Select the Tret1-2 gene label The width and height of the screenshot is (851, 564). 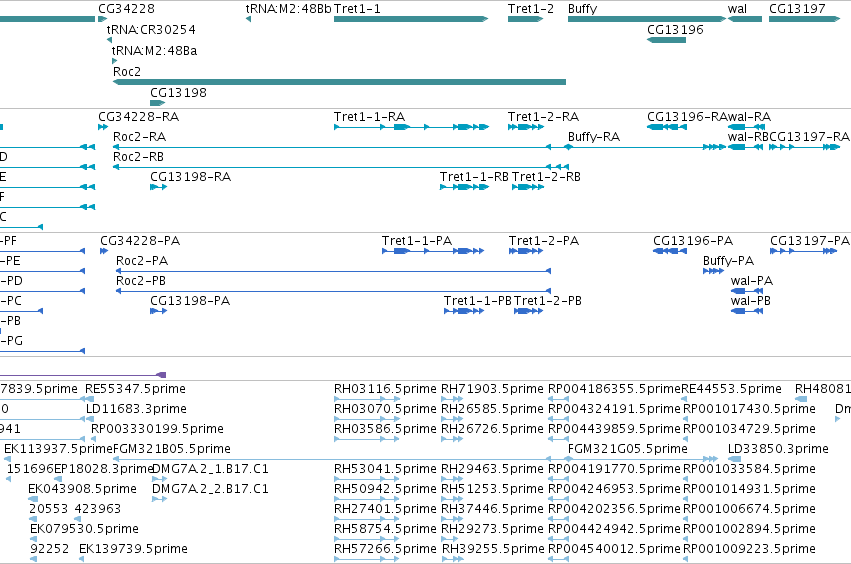(x=531, y=9)
